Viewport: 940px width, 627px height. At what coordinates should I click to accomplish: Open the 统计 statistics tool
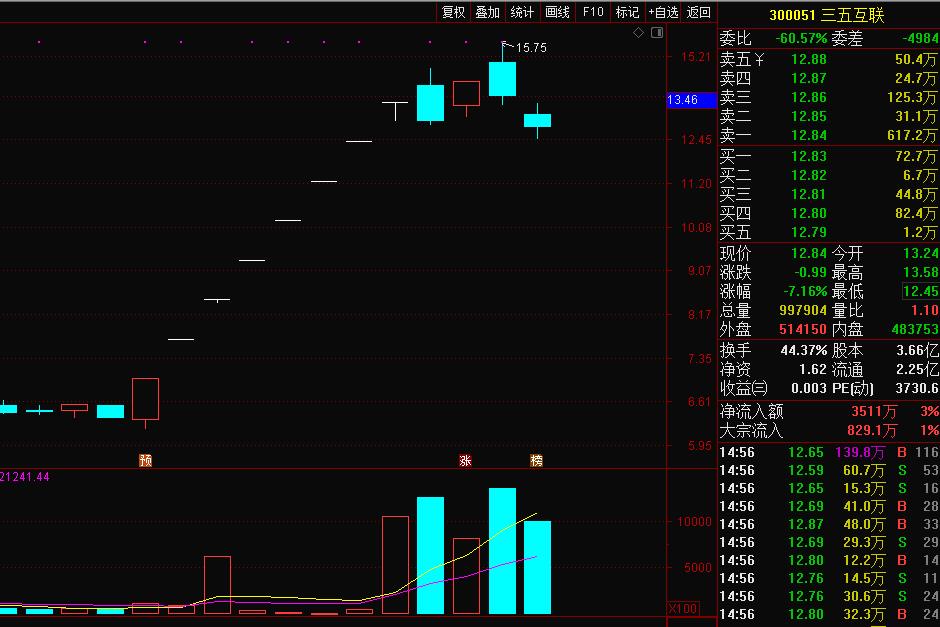tap(522, 12)
